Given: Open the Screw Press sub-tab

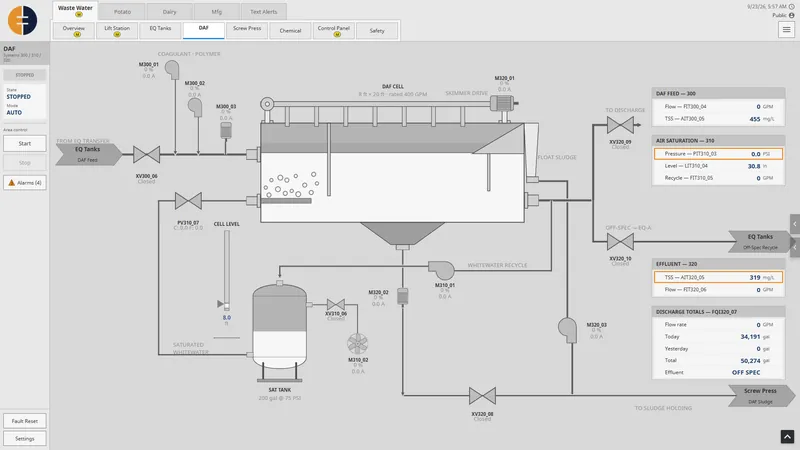Looking at the screenshot, I should pos(247,31).
